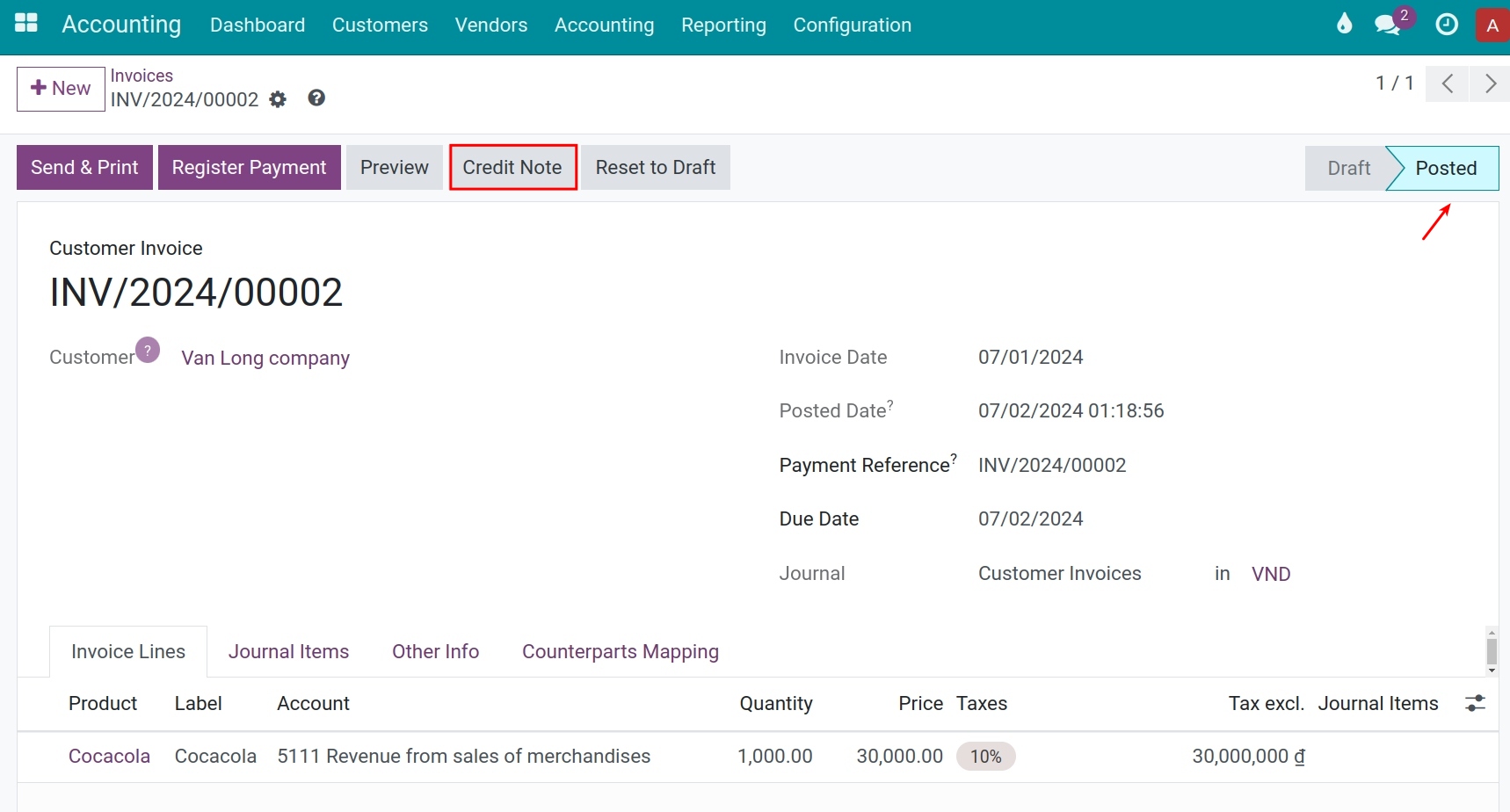Click the Customer Invoices journal value

(1059, 573)
